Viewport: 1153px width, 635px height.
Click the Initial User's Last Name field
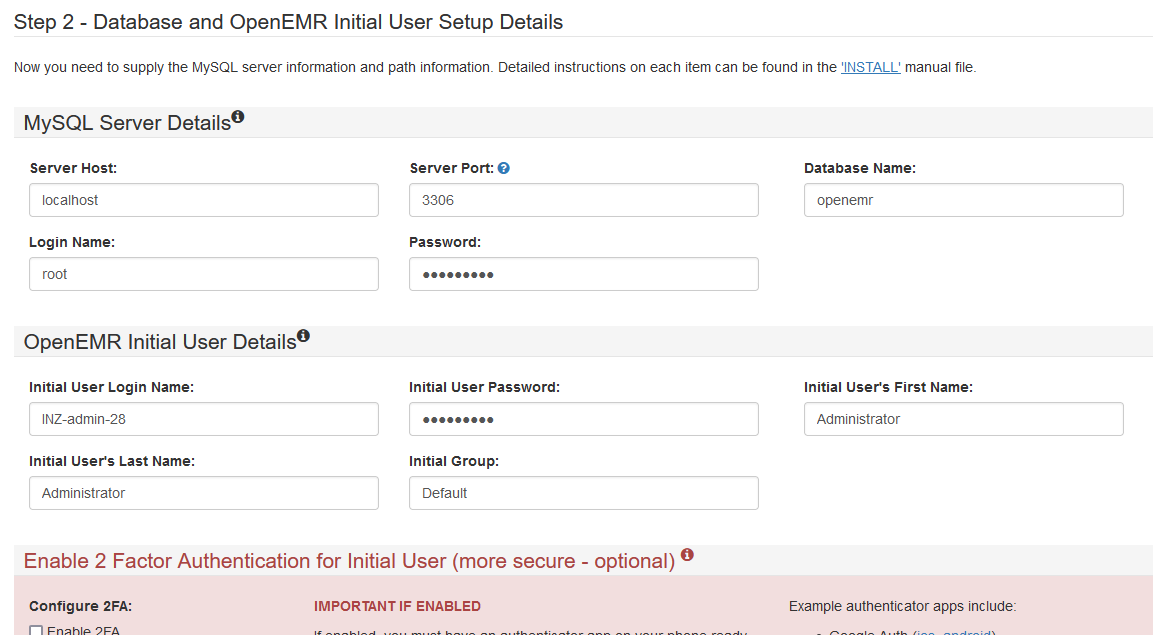tap(204, 493)
